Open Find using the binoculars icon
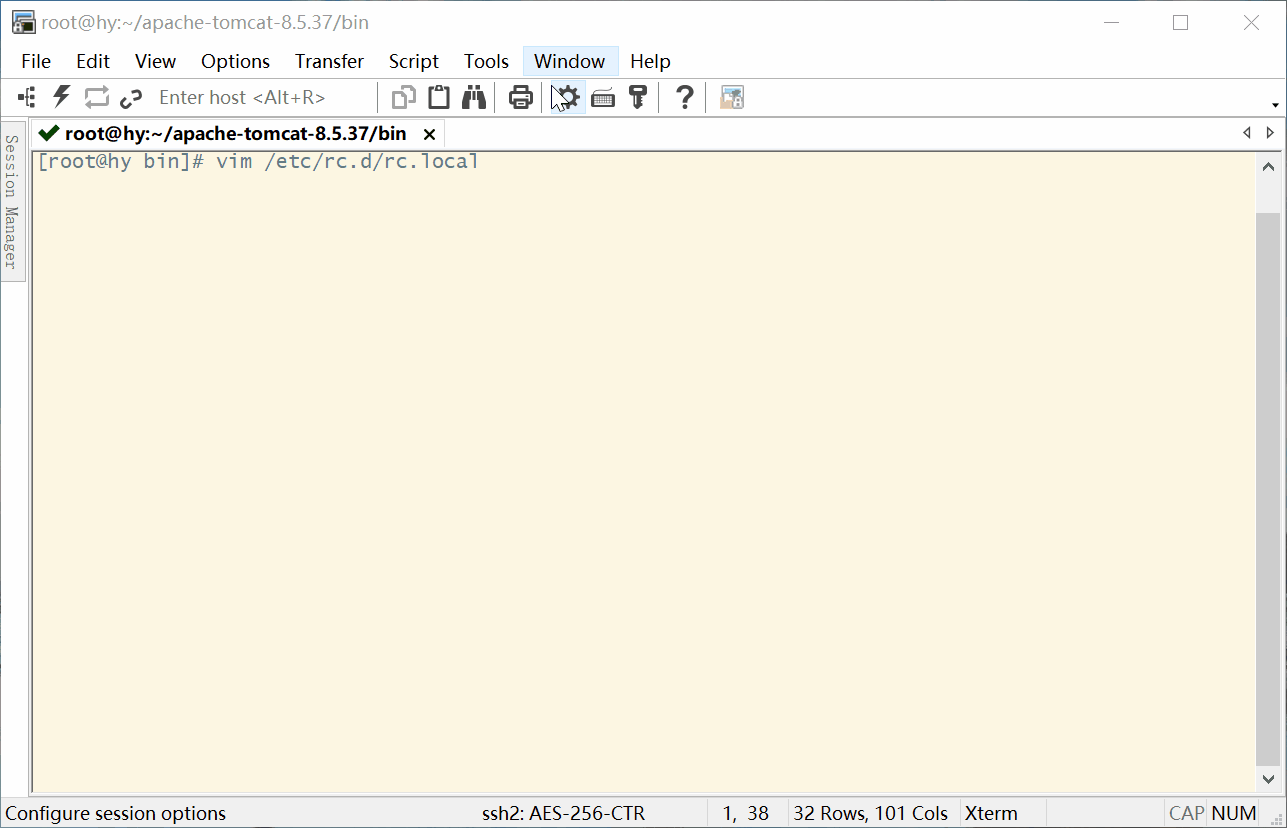The image size is (1287, 828). [x=473, y=97]
